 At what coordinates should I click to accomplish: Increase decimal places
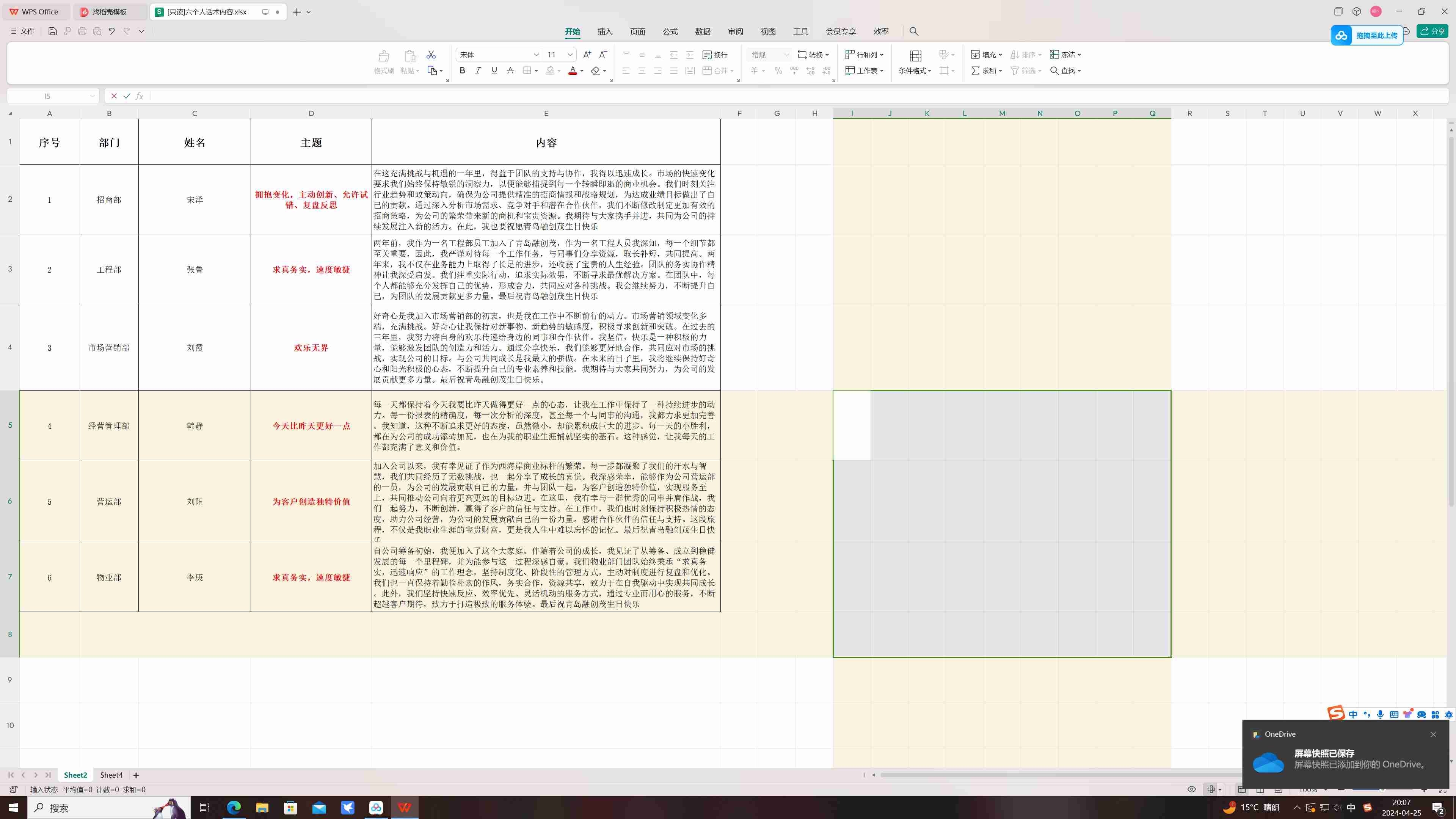811,71
